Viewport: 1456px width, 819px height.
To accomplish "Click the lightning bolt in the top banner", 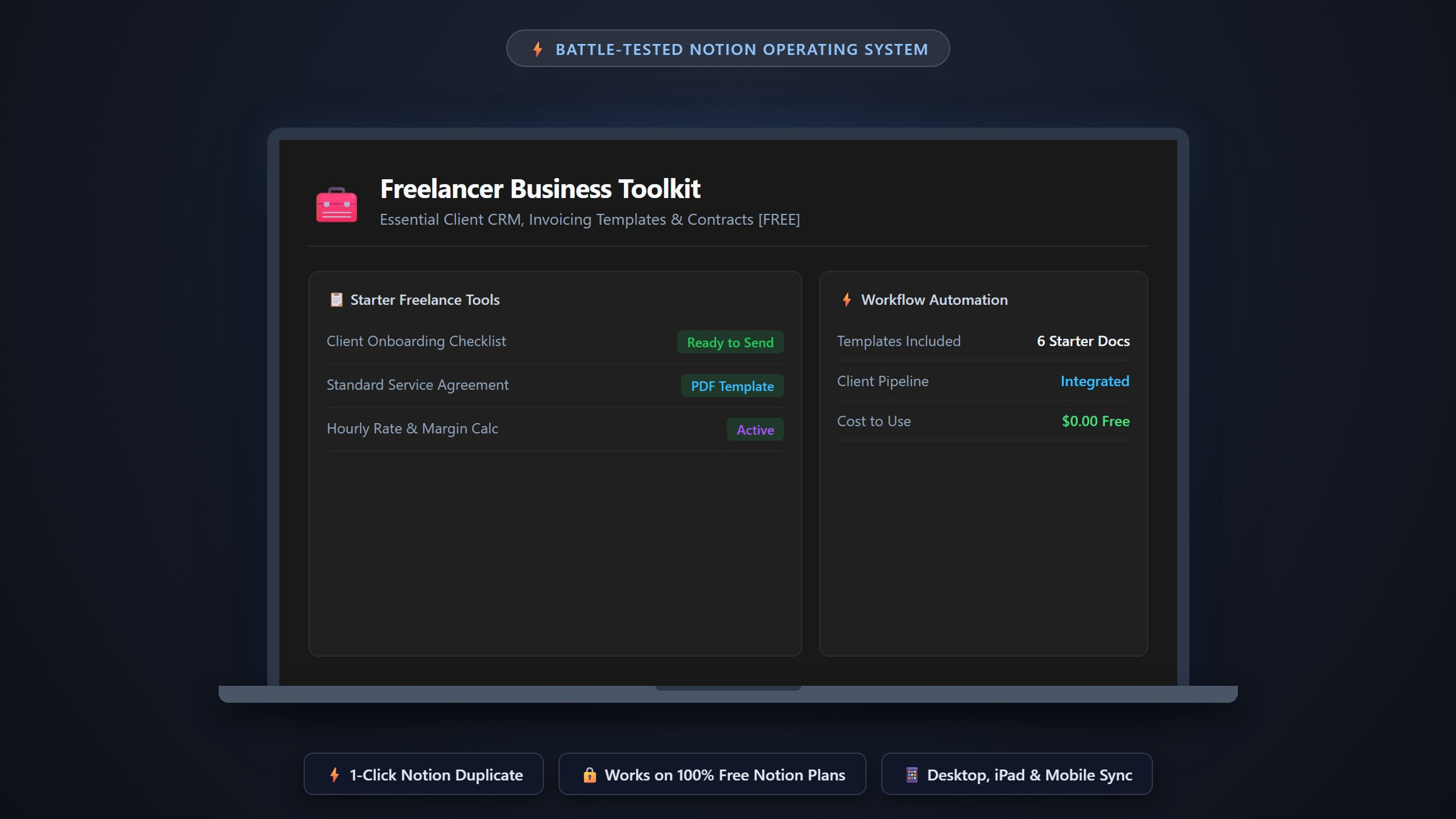I will [537, 49].
